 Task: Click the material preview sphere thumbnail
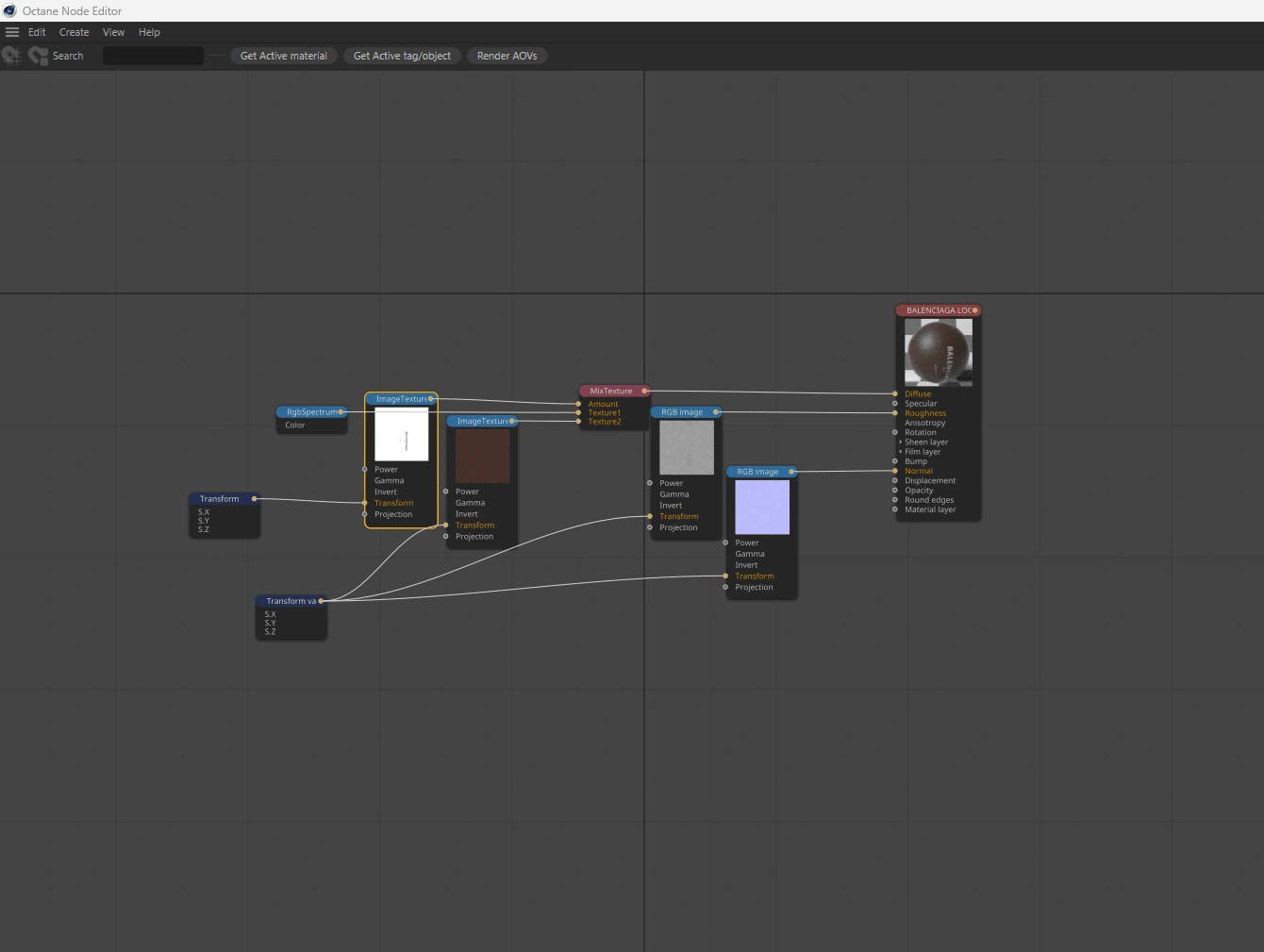click(x=939, y=353)
